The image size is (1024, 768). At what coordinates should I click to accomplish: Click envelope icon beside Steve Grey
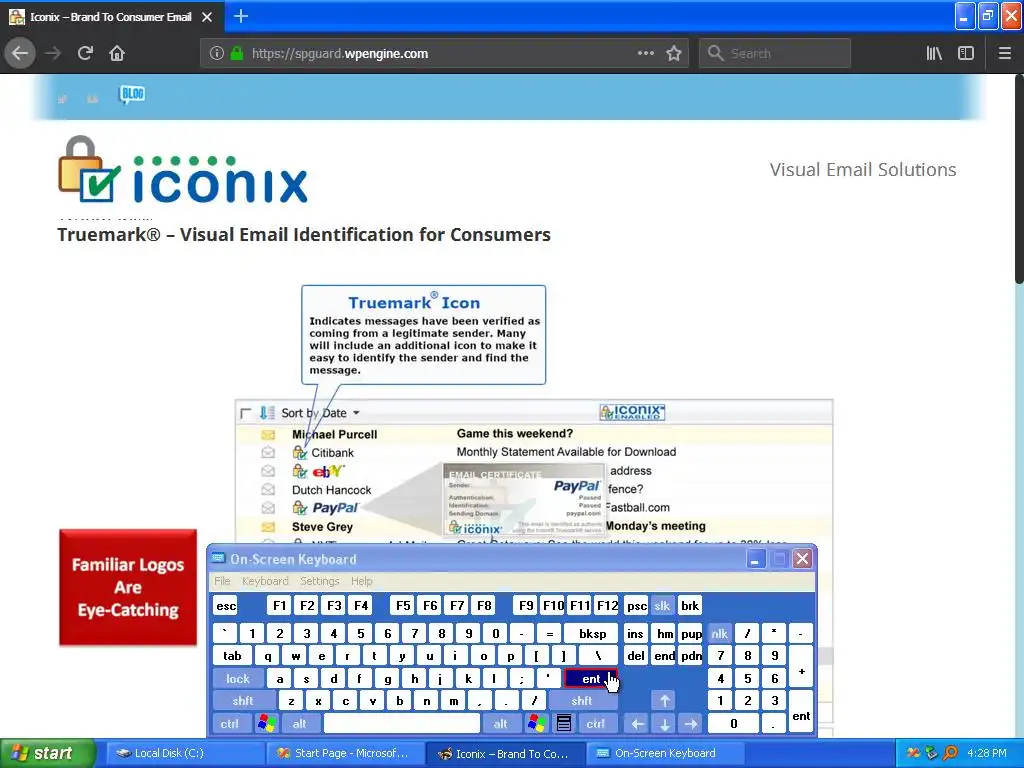click(268, 526)
